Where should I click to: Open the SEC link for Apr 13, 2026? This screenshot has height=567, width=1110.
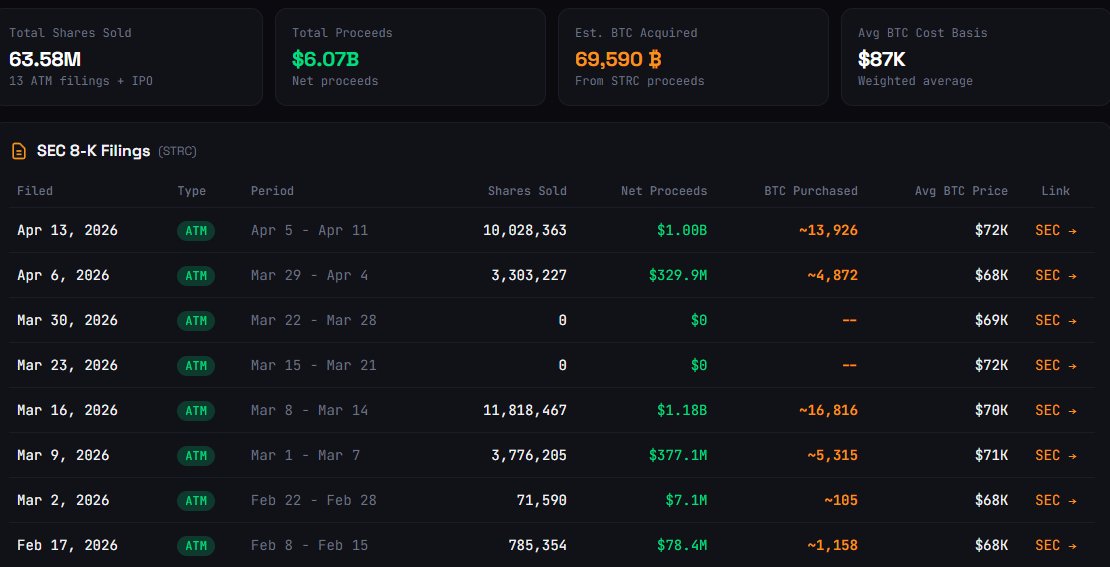pos(1055,230)
